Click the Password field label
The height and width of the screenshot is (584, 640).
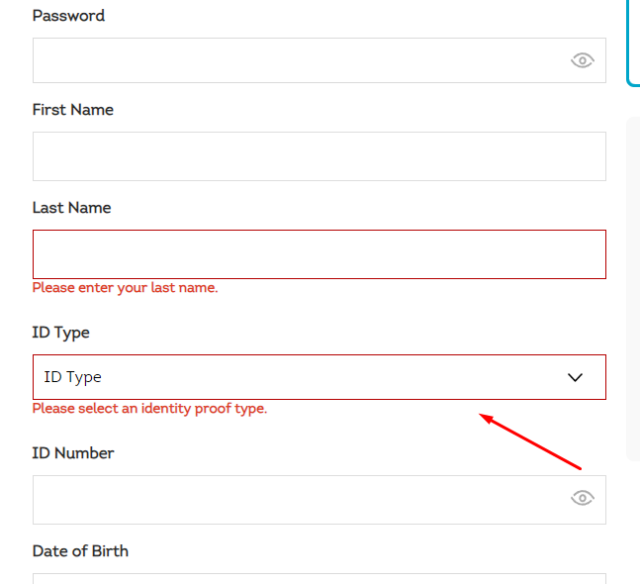69,16
